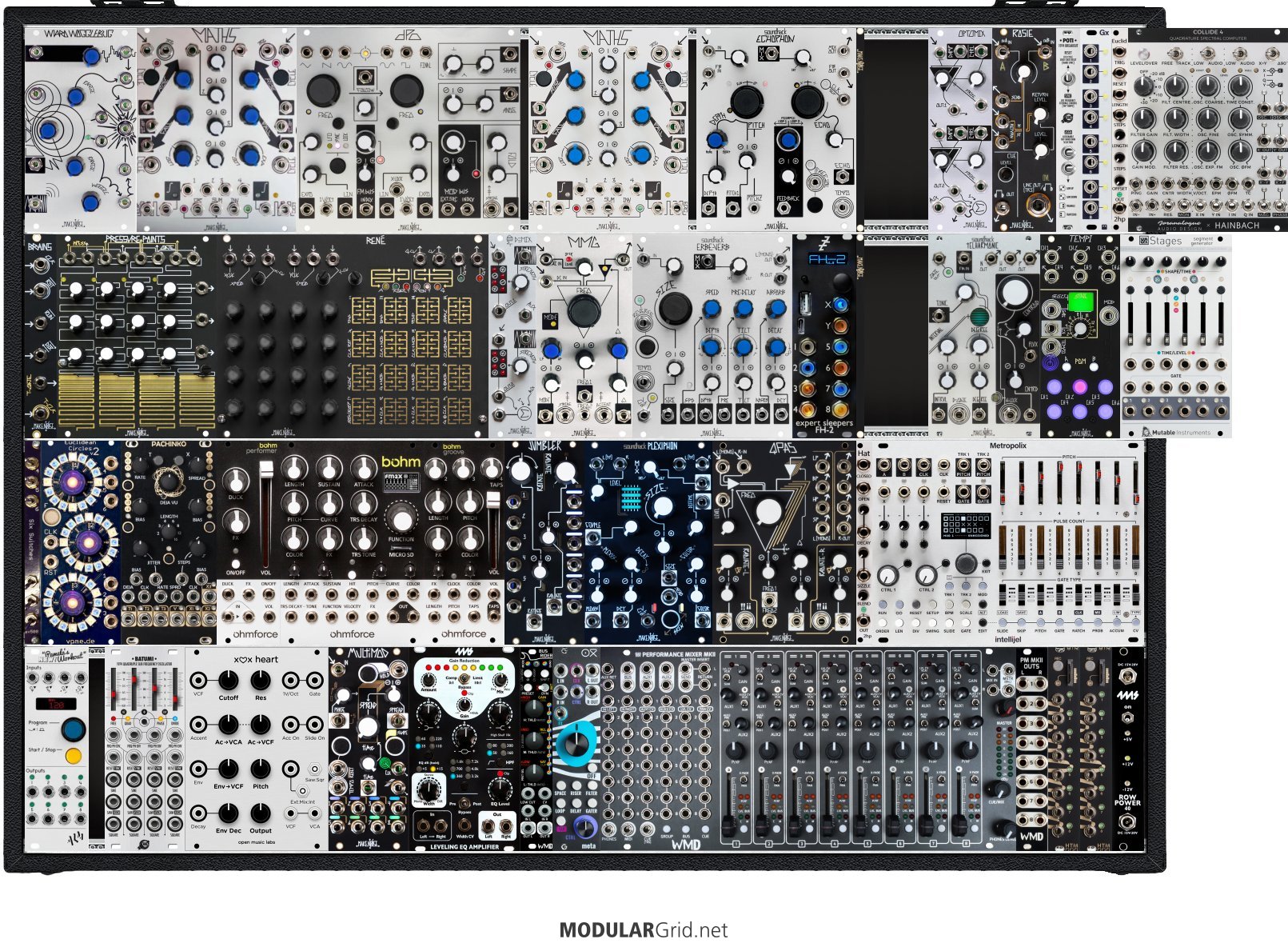Screen dimensions: 1288x947
Task: Turn the FUNCTION encoder on bohm
Action: 400,518
